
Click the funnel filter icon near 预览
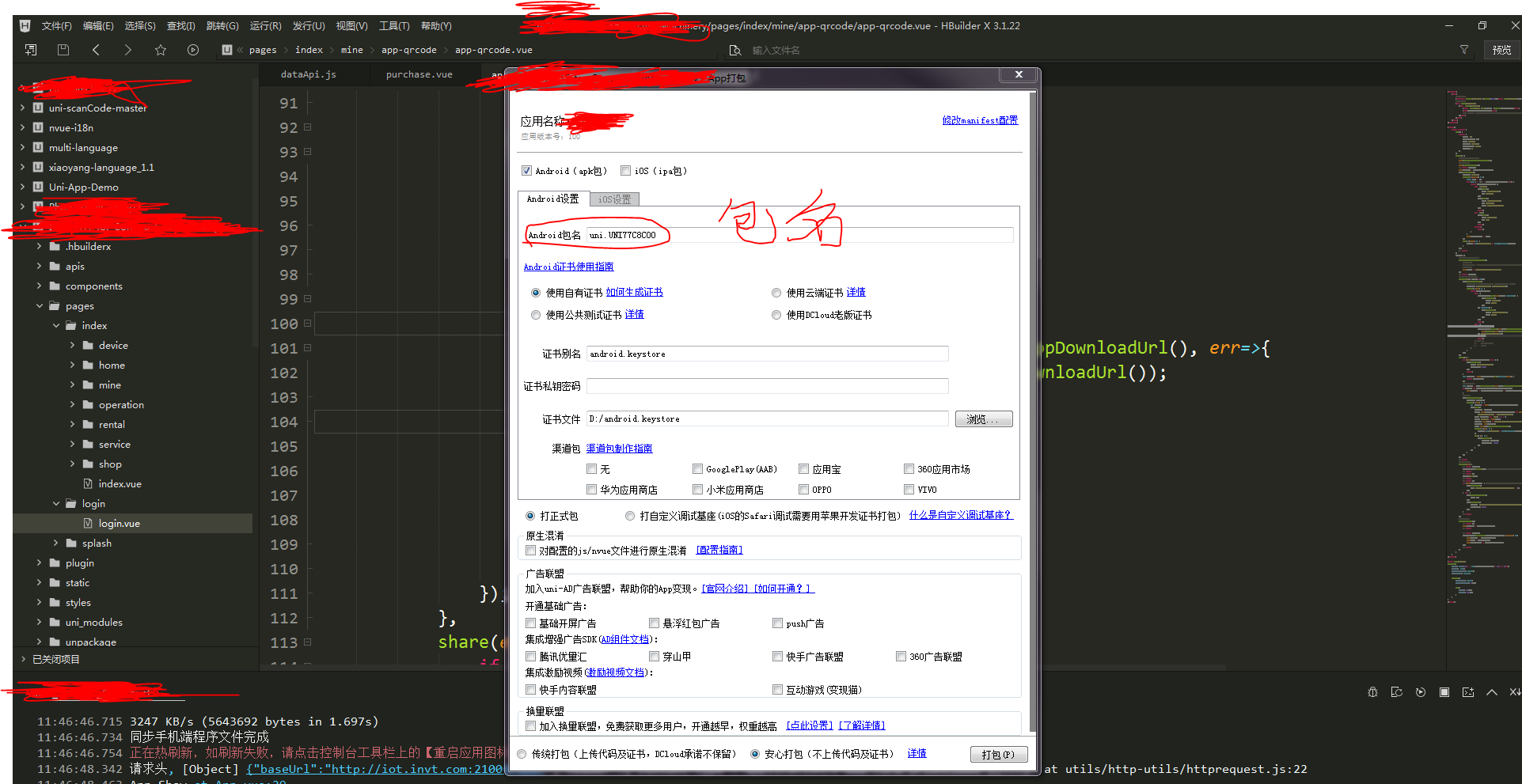(x=1464, y=50)
